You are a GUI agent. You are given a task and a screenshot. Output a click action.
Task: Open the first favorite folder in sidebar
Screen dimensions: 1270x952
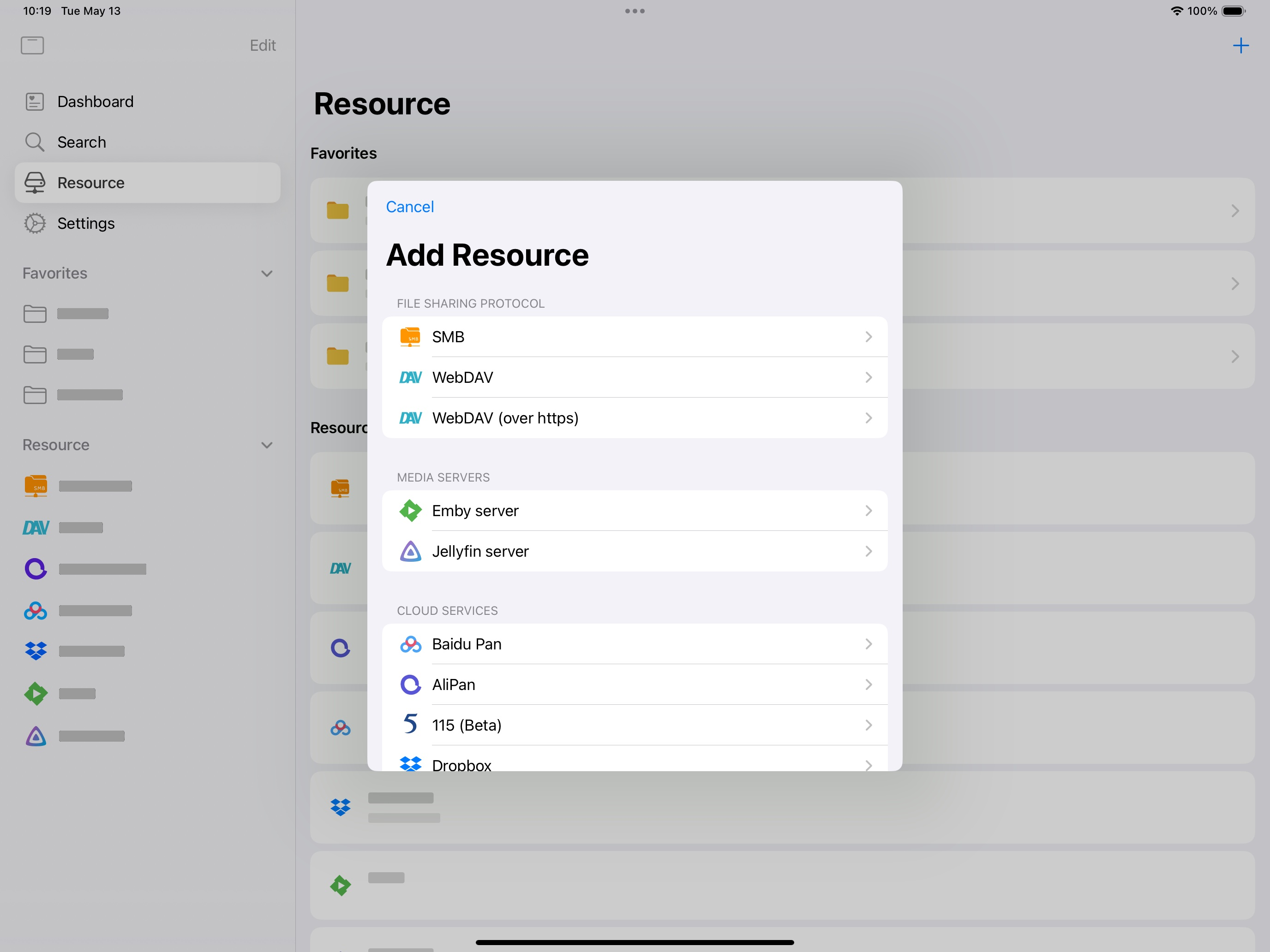(x=147, y=314)
